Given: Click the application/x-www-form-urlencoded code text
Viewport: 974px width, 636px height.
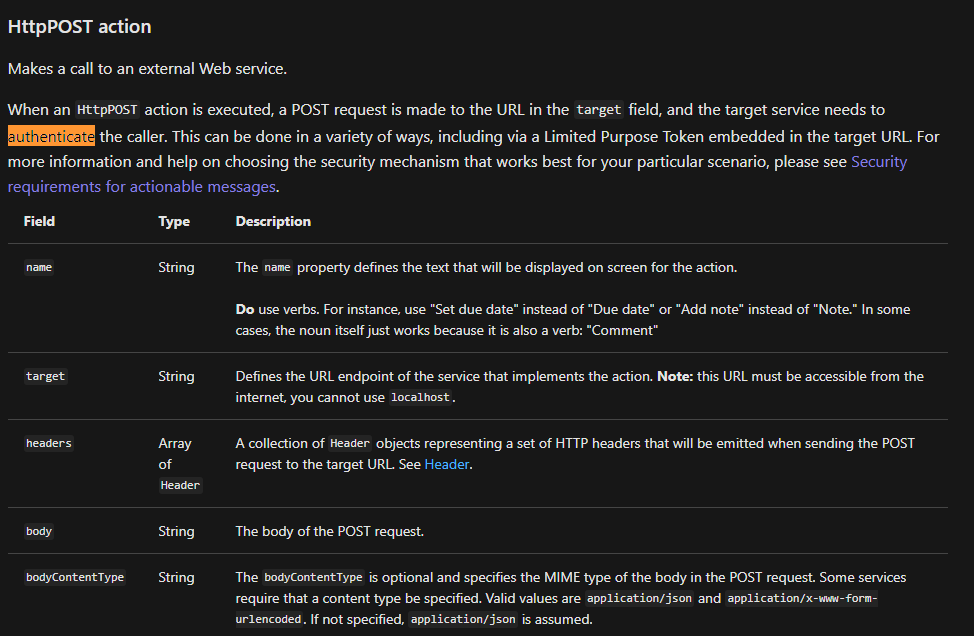Looking at the screenshot, I should point(801,598).
